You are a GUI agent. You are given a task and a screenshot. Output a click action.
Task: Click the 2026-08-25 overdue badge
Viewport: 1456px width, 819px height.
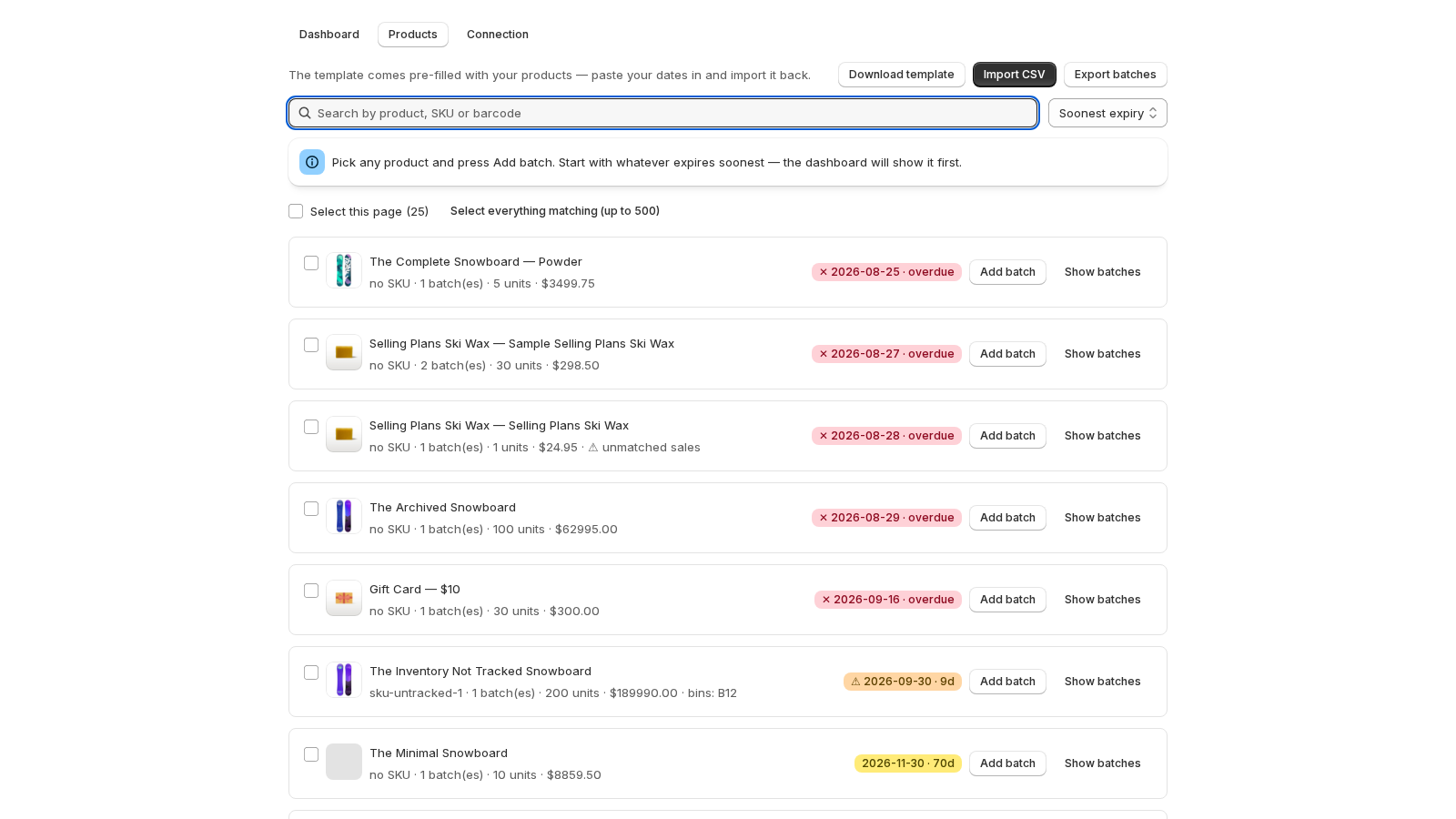886,272
